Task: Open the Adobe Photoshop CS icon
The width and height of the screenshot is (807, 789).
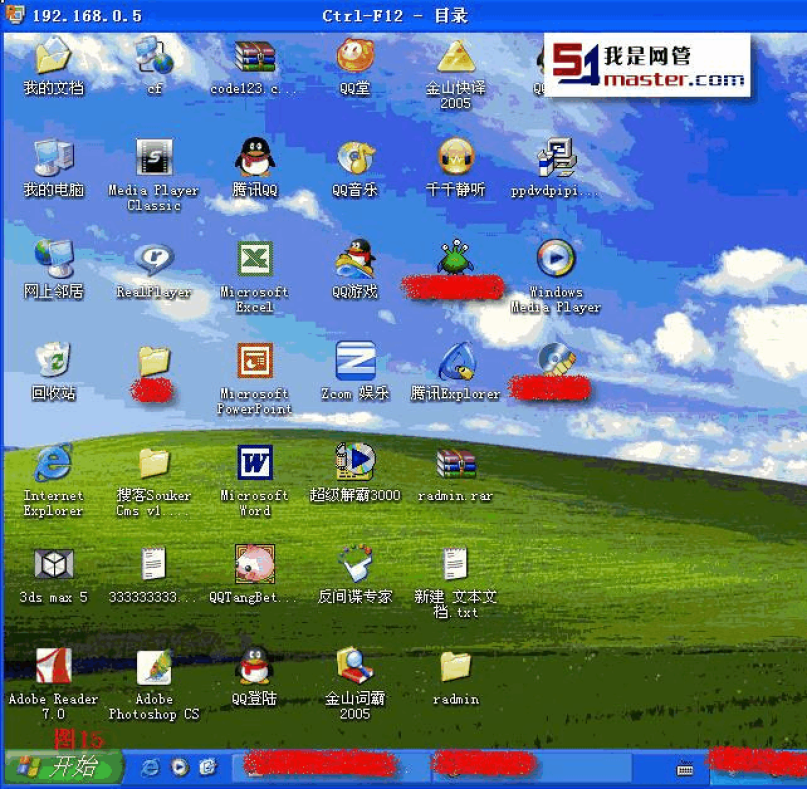Action: coord(154,668)
